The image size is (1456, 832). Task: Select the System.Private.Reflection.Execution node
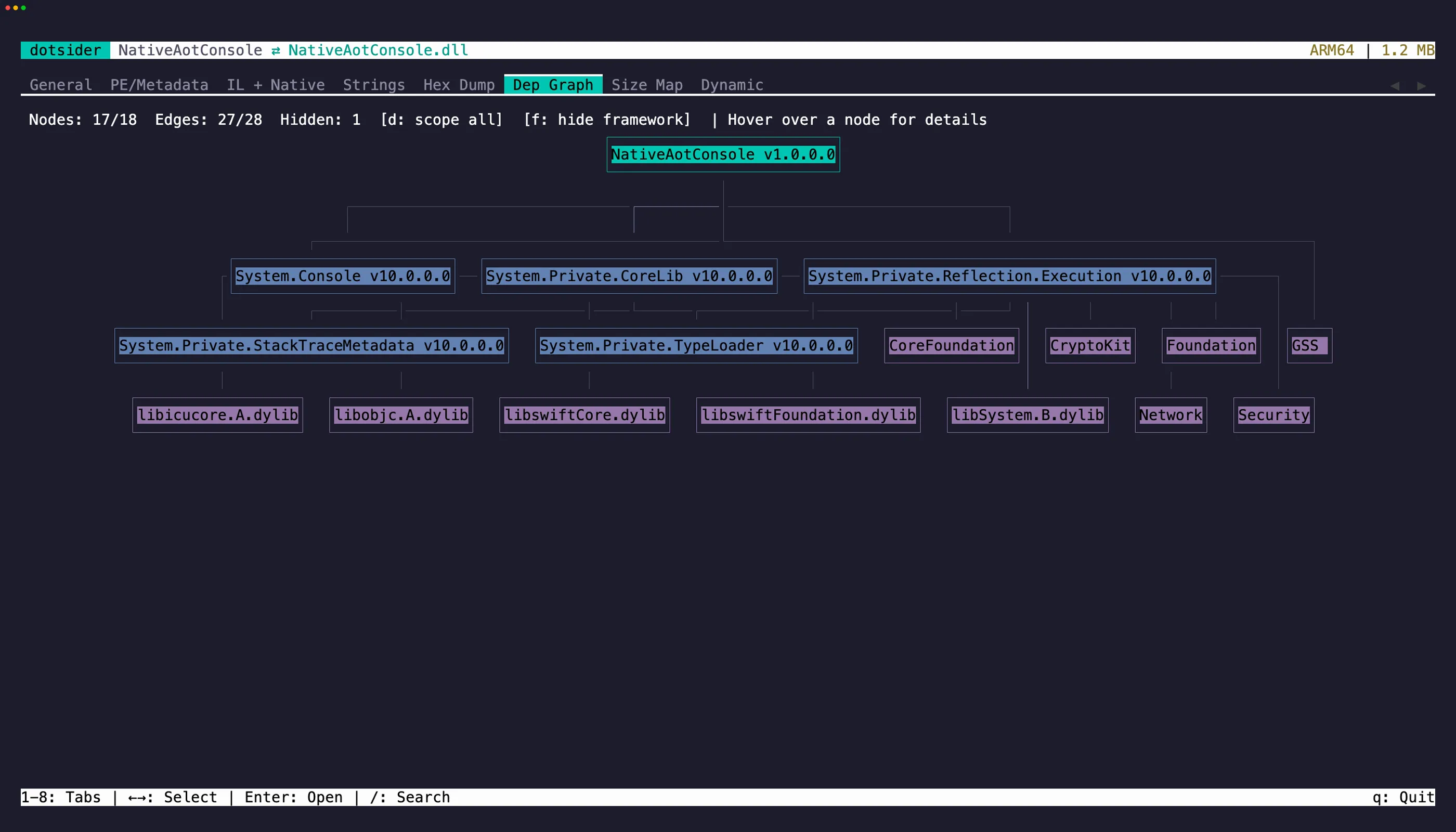pyautogui.click(x=1009, y=276)
